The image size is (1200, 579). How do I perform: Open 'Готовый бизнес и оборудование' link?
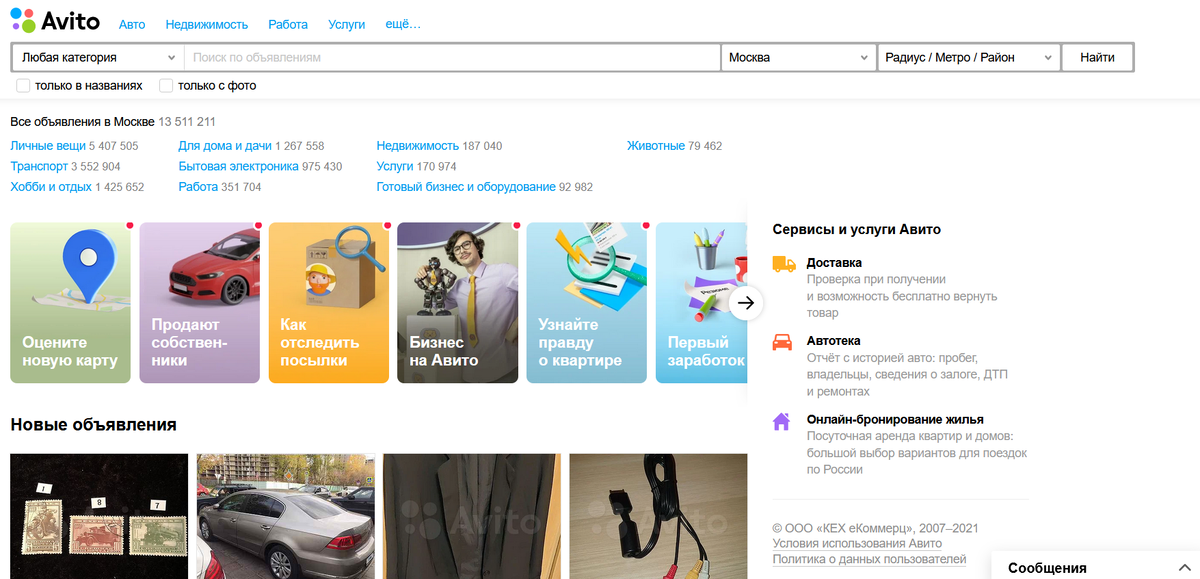point(466,187)
